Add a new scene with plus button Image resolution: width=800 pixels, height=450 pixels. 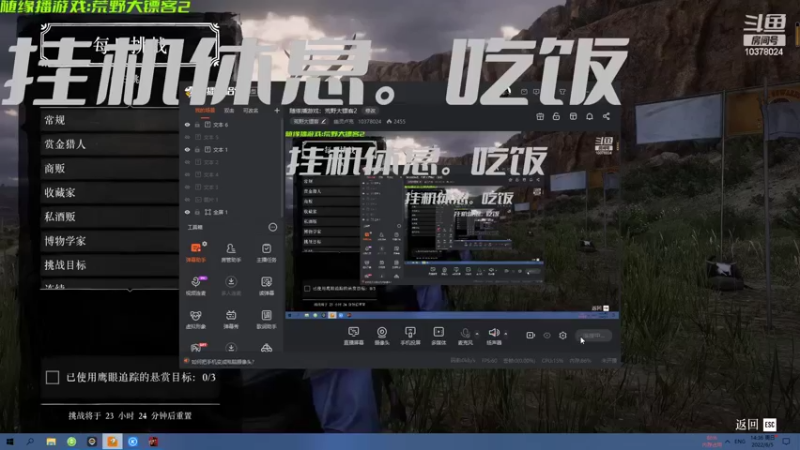click(x=277, y=111)
